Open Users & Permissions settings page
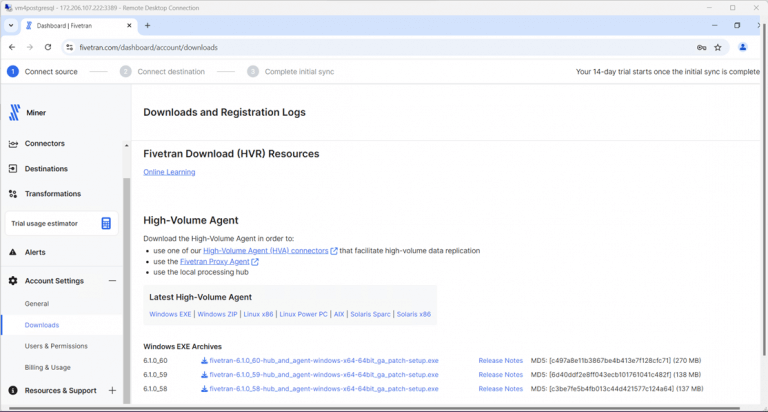This screenshot has height=412, width=768. pos(56,346)
